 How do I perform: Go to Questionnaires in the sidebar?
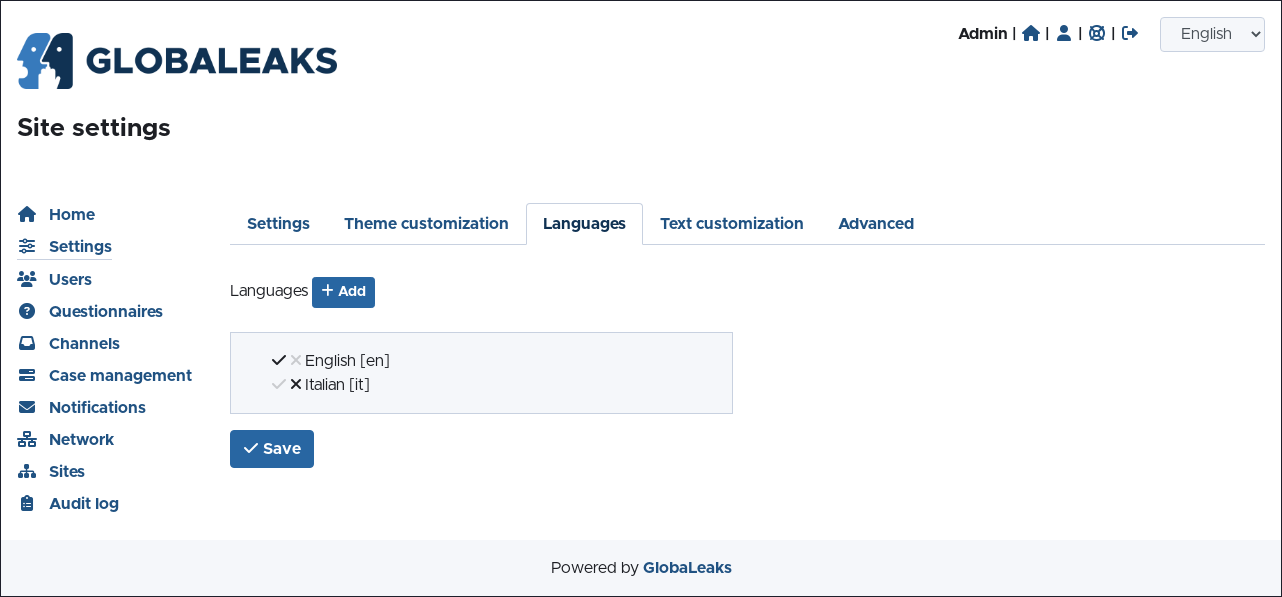[105, 311]
